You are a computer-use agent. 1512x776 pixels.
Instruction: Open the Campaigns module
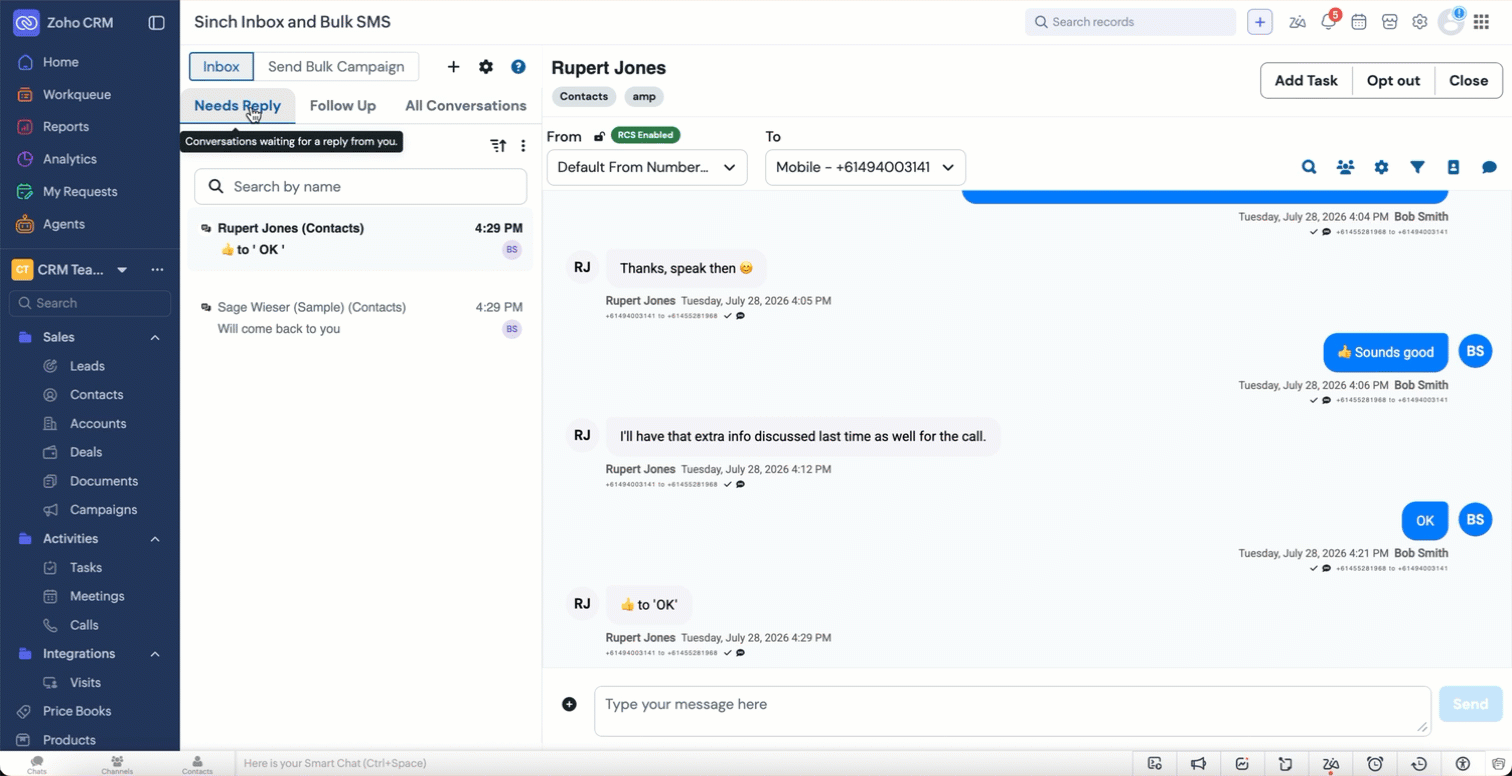coord(103,510)
